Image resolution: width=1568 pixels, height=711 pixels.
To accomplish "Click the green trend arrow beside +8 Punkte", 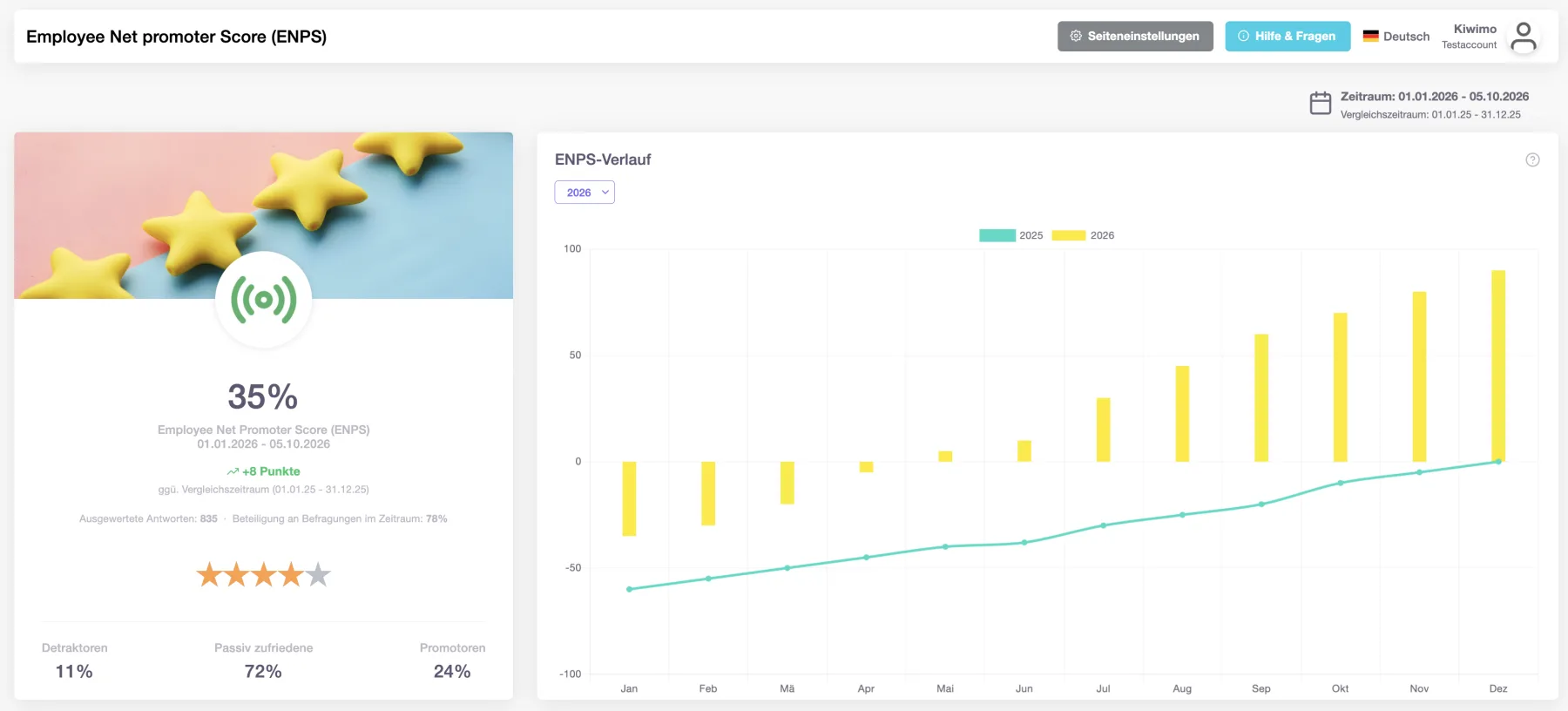I will pyautogui.click(x=233, y=471).
